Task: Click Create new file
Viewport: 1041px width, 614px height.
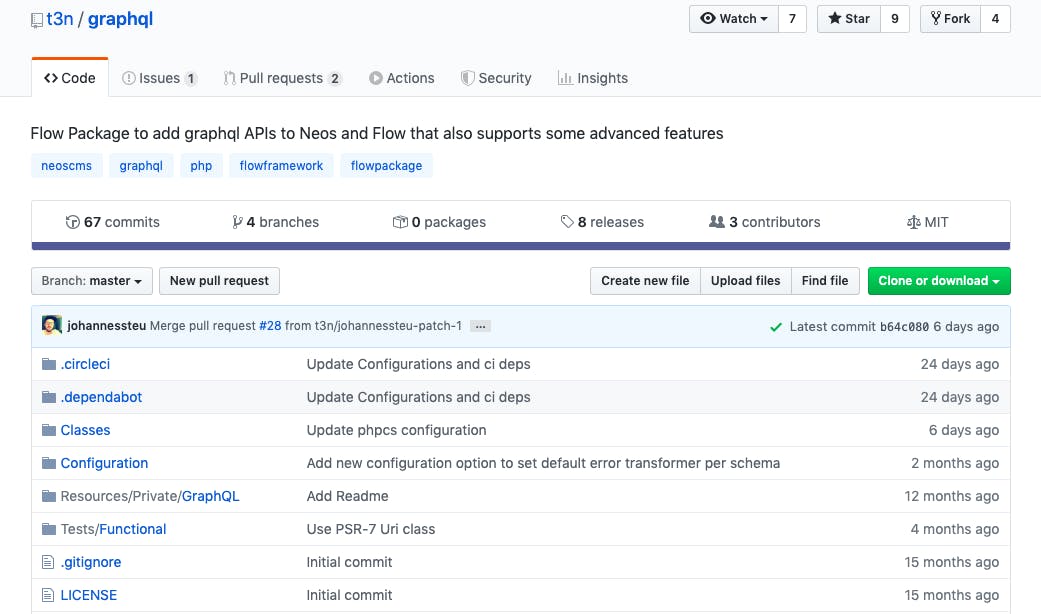Action: pos(645,281)
